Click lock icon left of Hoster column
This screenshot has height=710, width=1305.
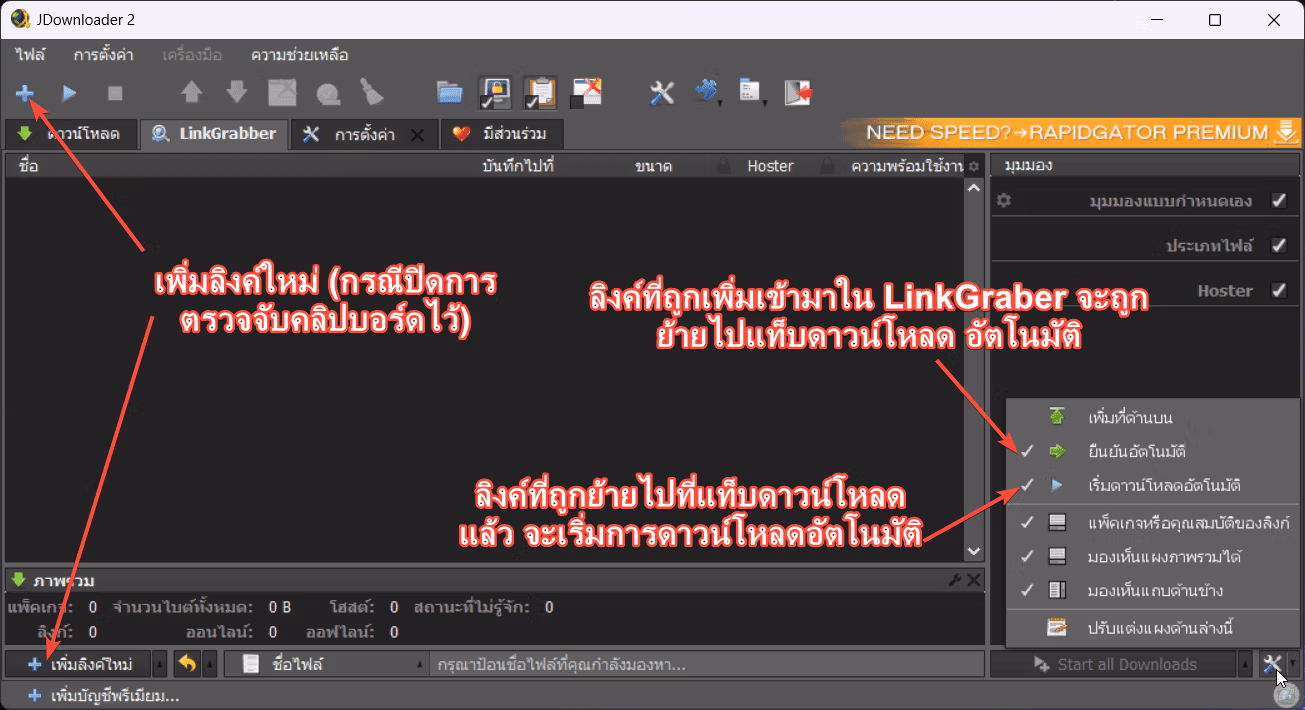tap(722, 166)
